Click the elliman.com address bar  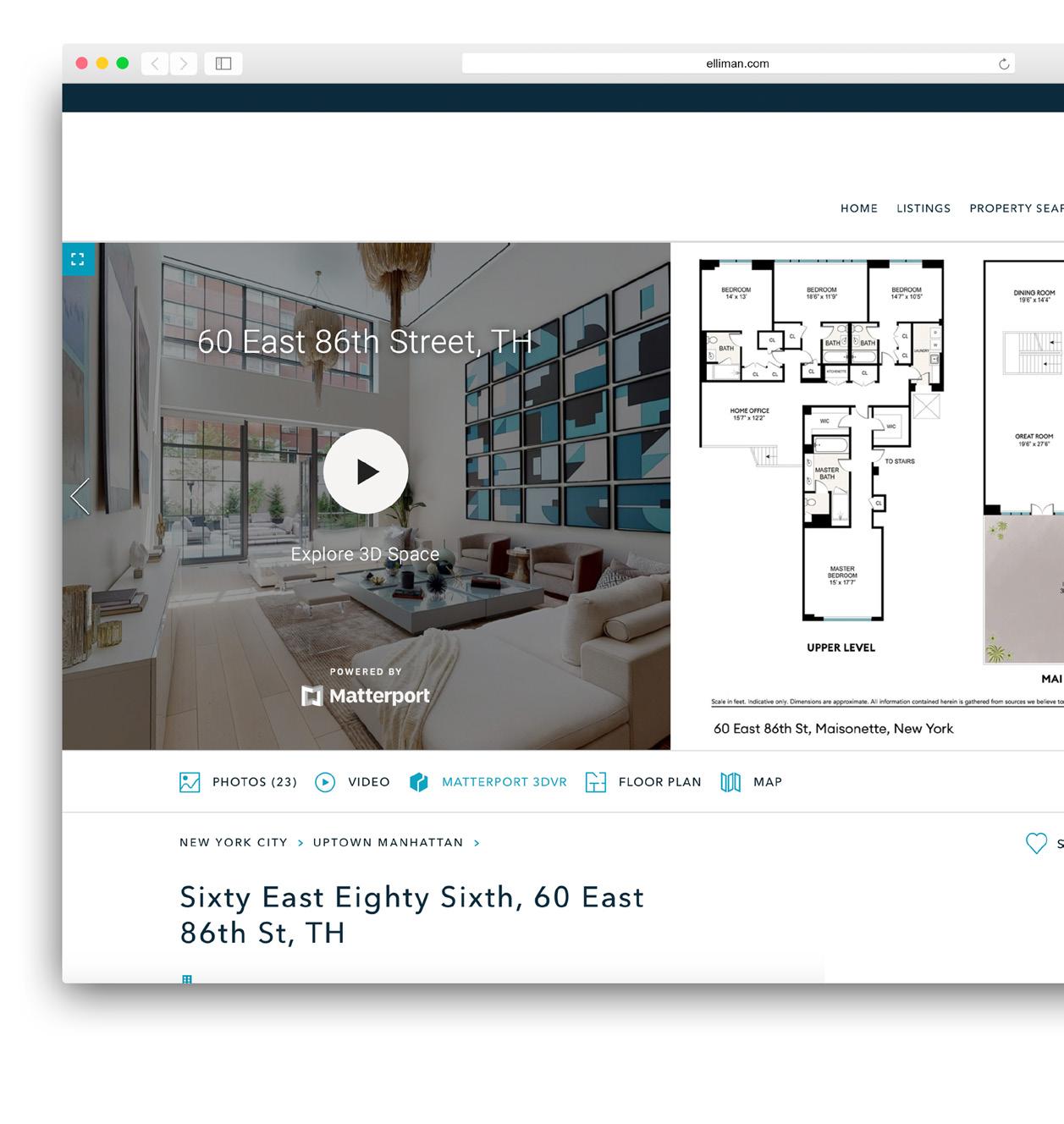coord(738,63)
